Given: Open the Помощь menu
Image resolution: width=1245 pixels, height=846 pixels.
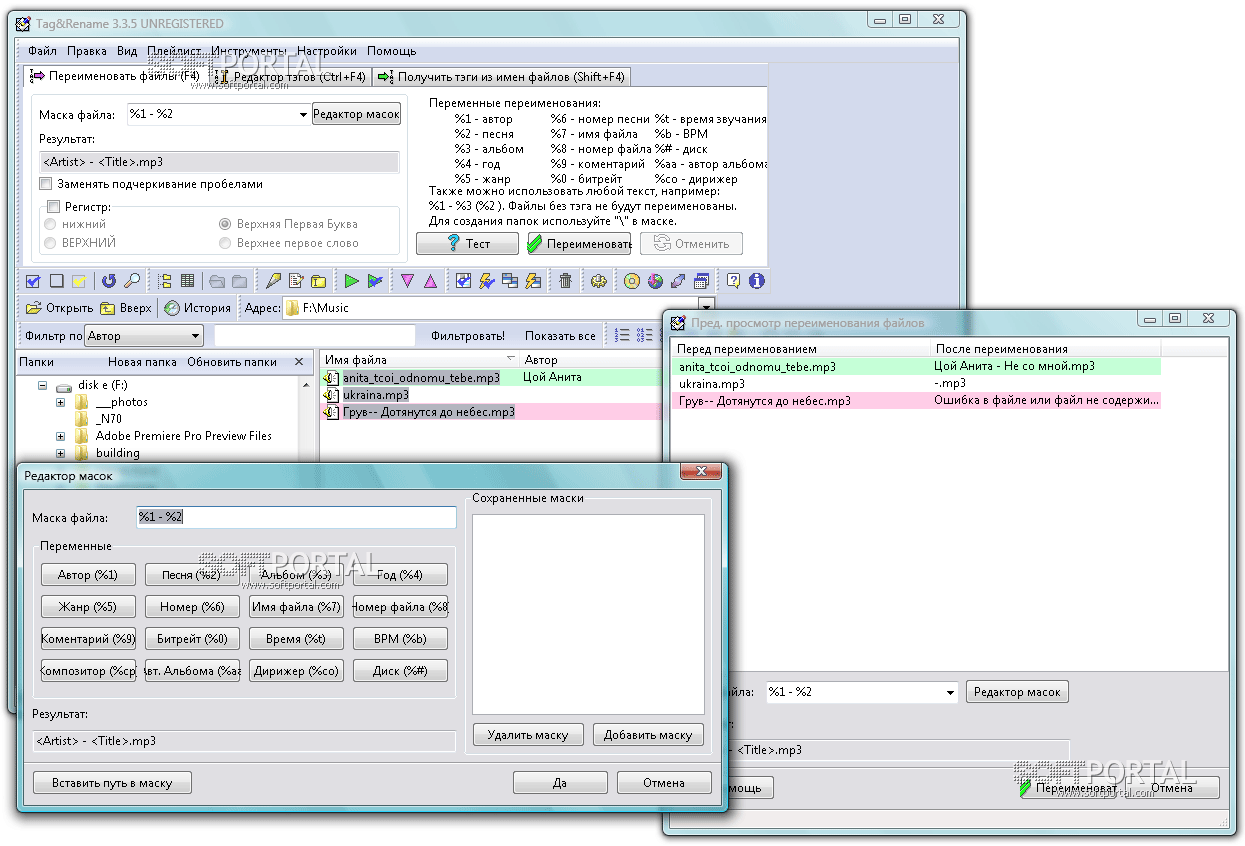Looking at the screenshot, I should 391,51.
